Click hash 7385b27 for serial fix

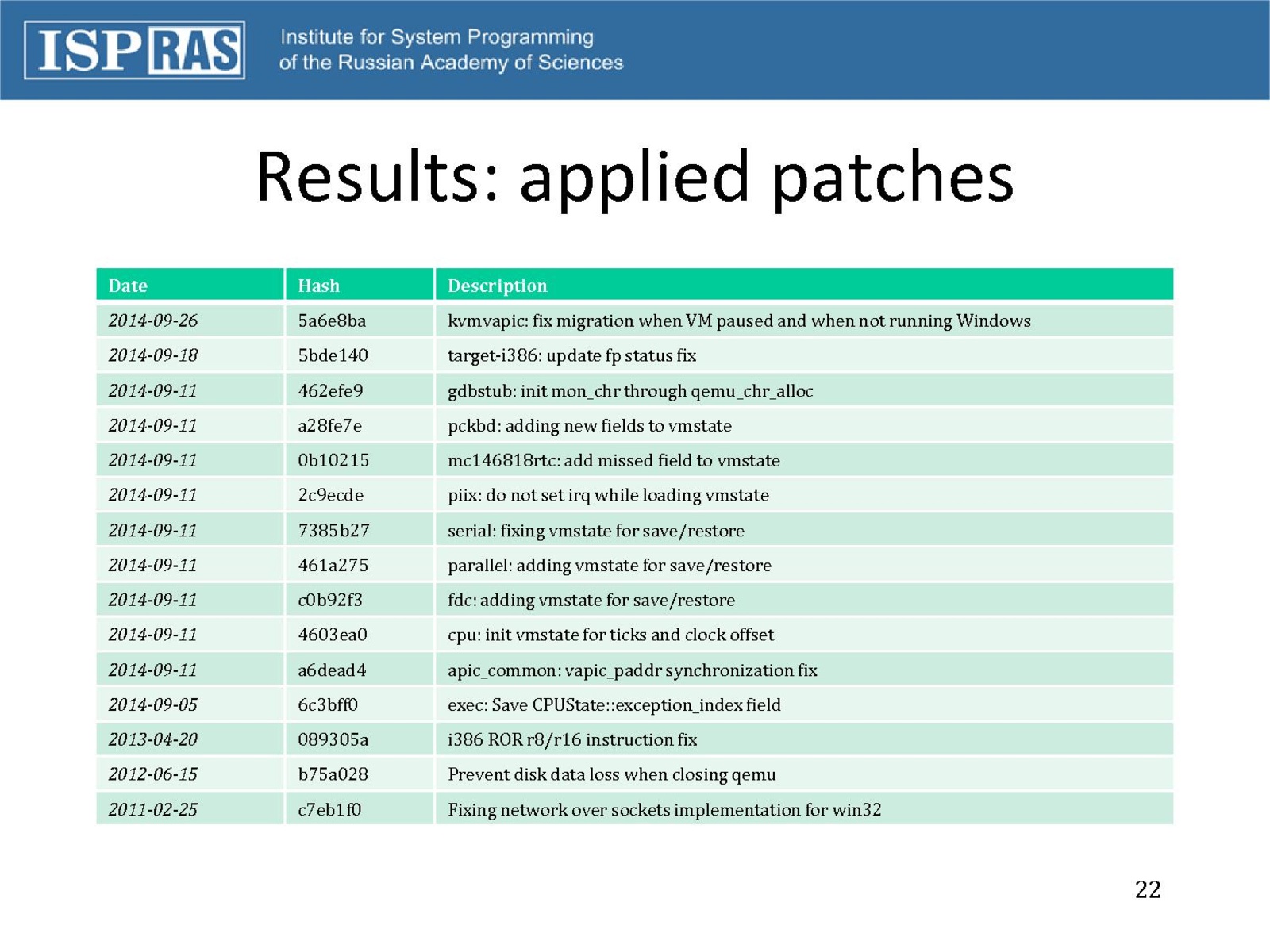click(333, 530)
